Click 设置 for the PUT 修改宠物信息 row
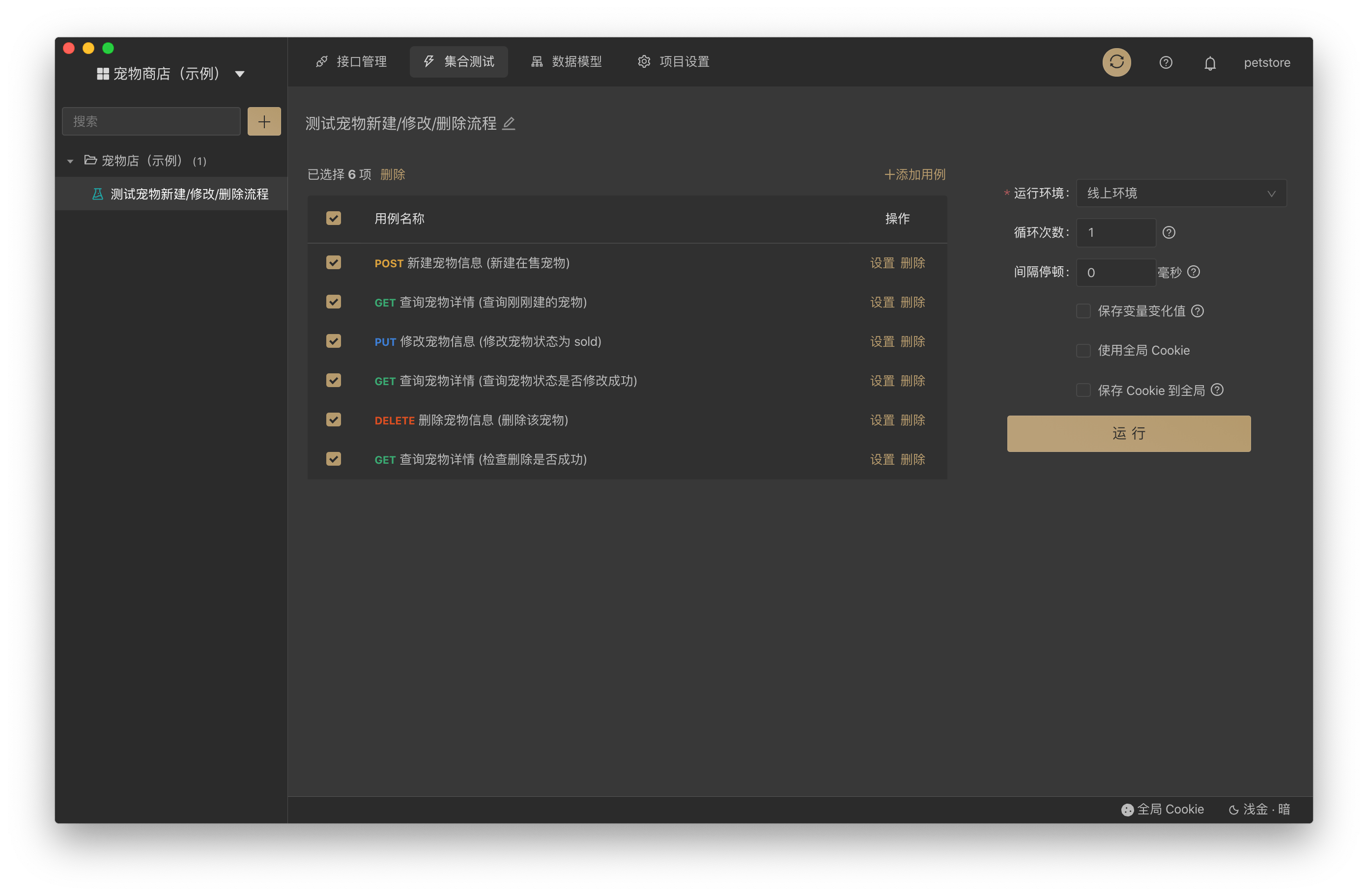 click(883, 341)
